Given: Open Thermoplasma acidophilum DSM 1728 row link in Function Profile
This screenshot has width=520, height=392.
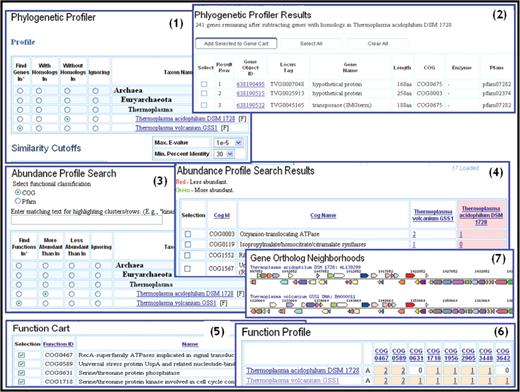Looking at the screenshot, I should coord(303,371).
